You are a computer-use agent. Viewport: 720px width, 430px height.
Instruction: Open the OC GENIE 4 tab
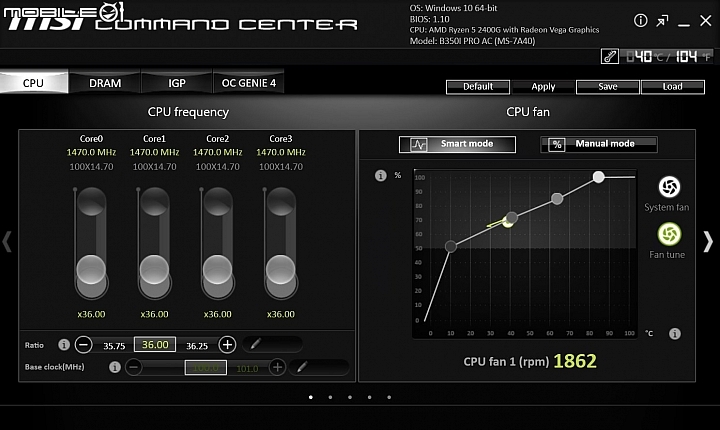click(x=248, y=83)
